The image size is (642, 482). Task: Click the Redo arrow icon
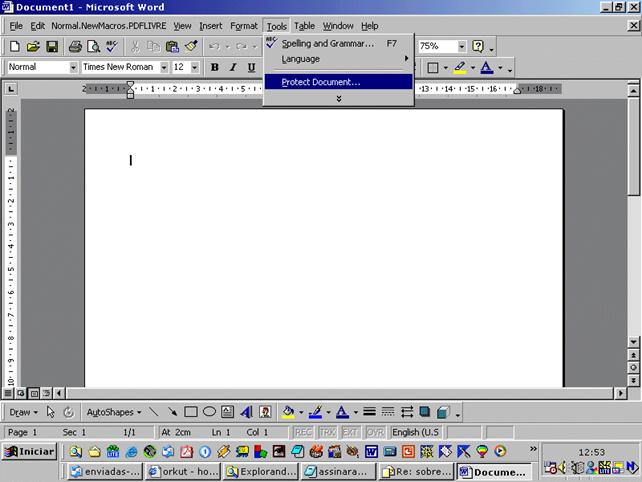242,46
